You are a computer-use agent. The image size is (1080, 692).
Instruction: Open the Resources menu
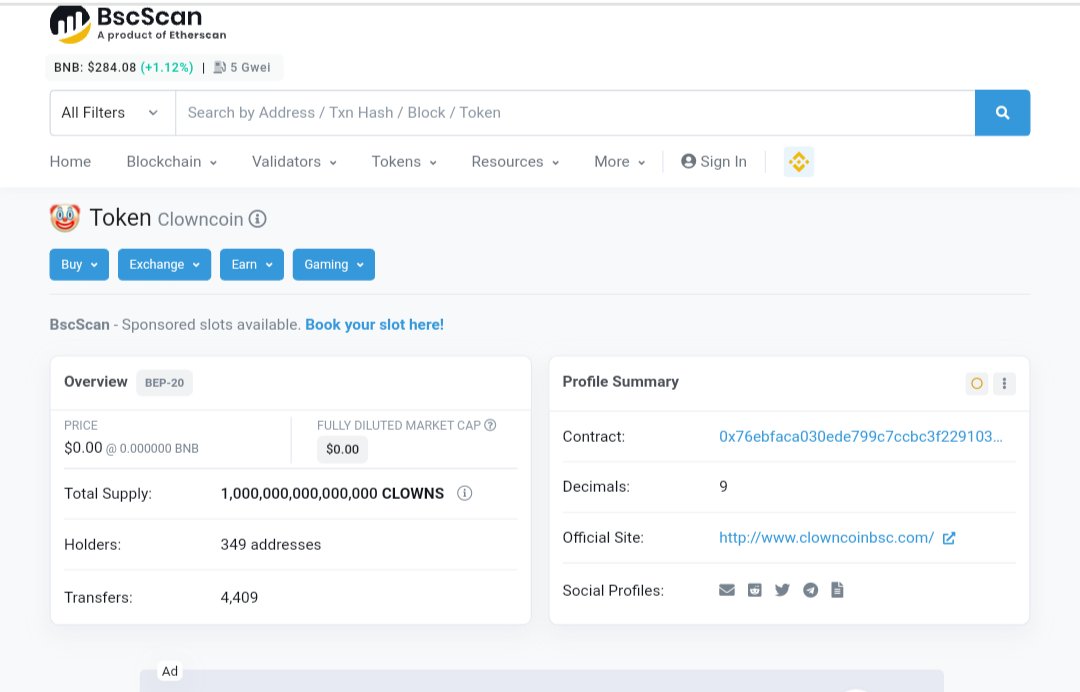pos(515,162)
